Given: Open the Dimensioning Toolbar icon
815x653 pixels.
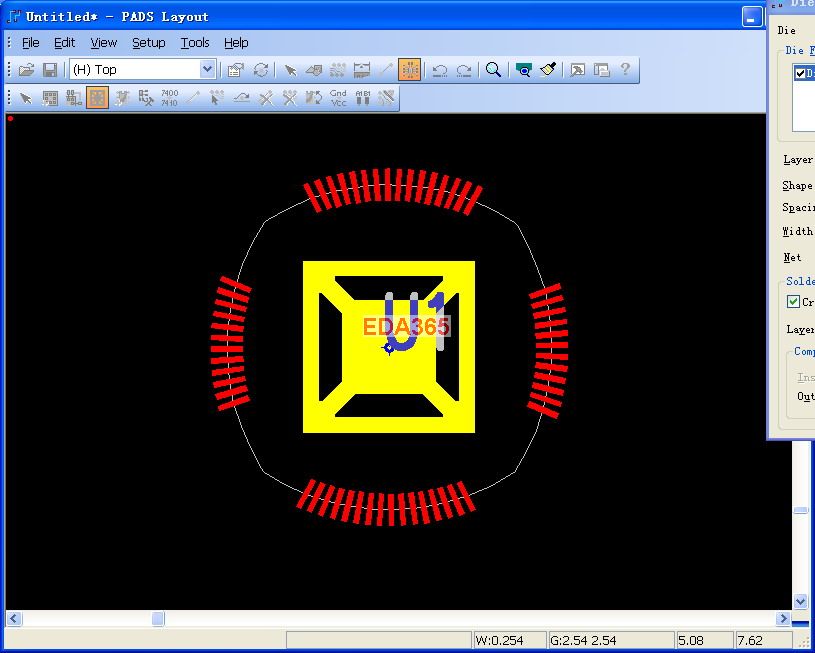Looking at the screenshot, I should click(x=362, y=70).
